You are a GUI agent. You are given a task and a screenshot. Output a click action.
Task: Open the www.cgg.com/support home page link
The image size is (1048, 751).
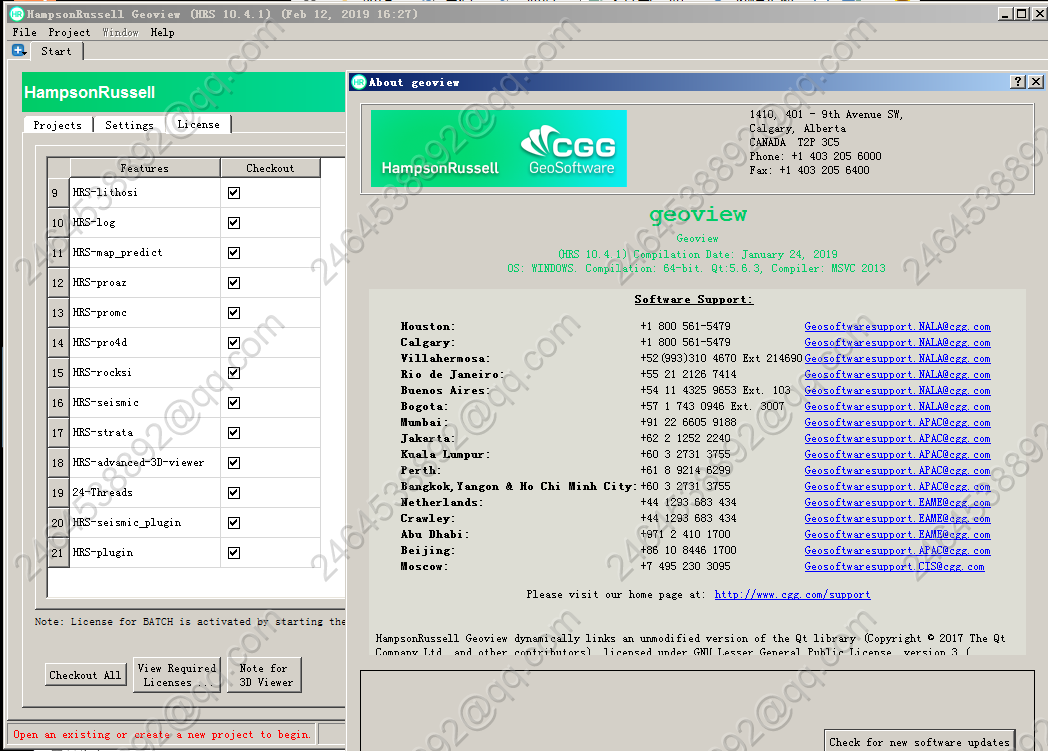(x=792, y=595)
